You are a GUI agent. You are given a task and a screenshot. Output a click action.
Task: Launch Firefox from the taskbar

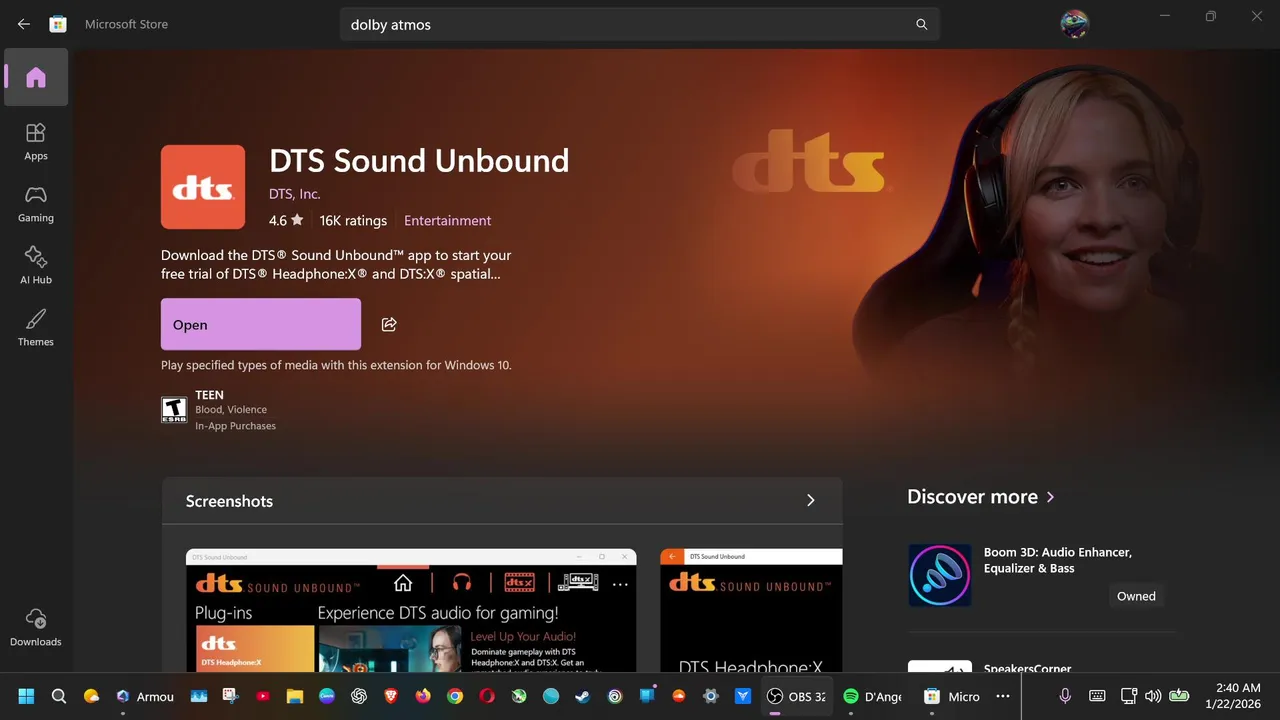[x=423, y=696]
